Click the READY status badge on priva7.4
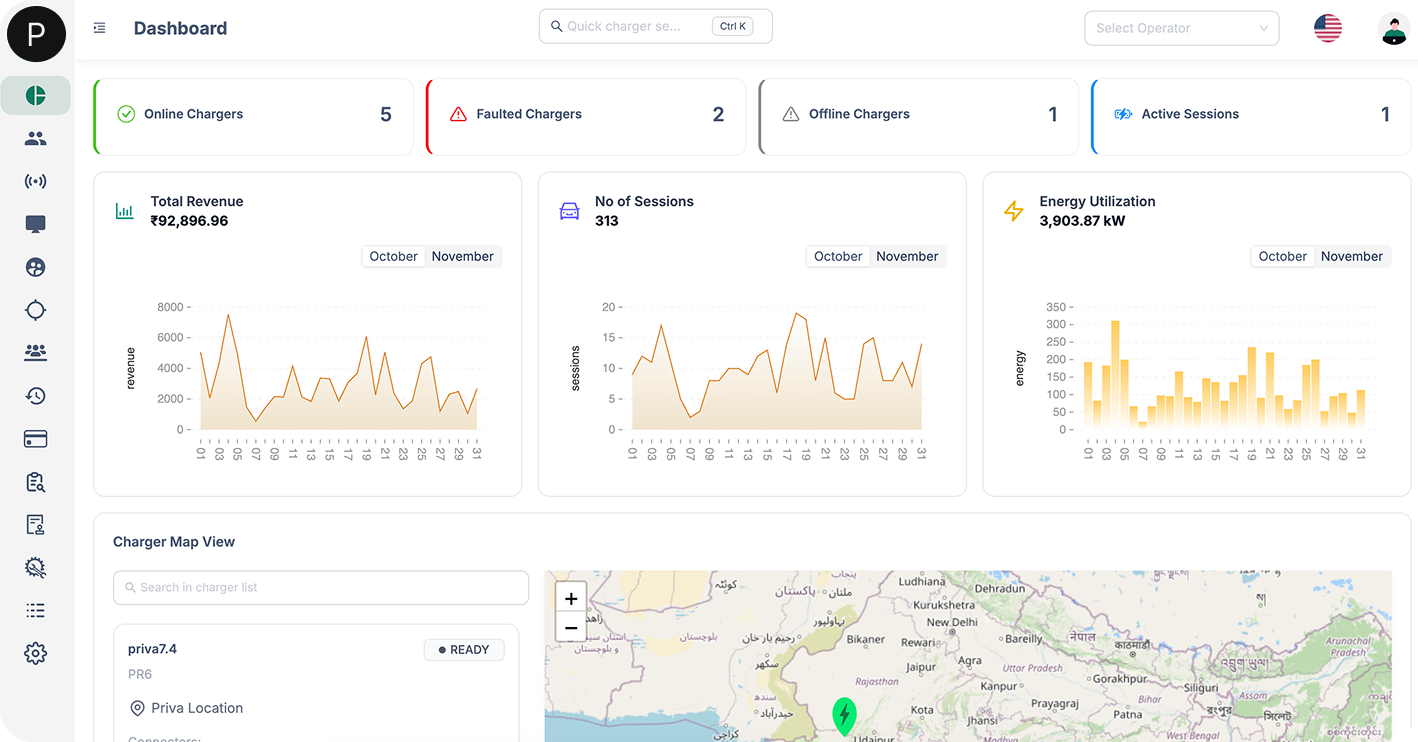 tap(464, 649)
